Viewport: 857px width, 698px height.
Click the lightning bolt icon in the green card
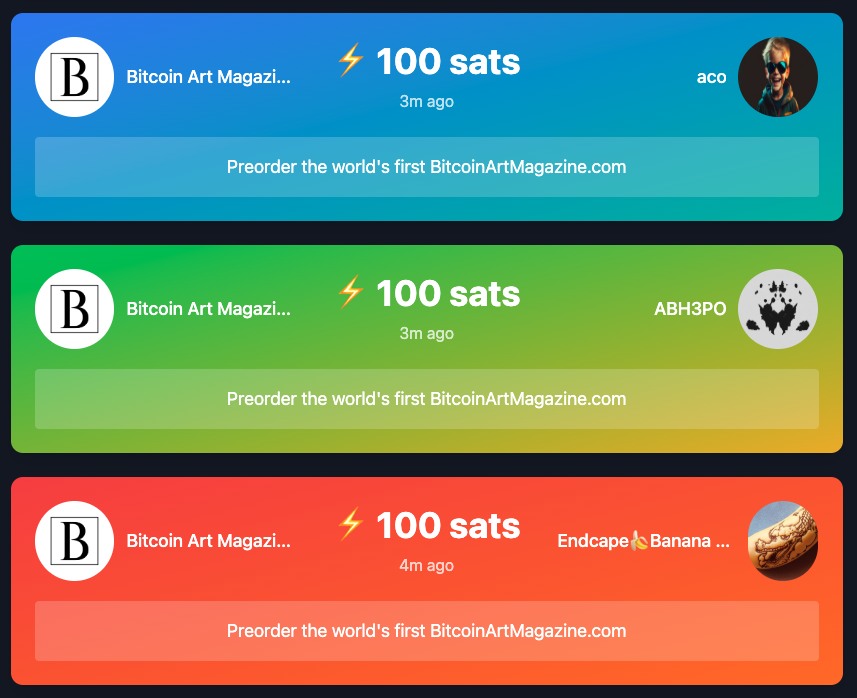pyautogui.click(x=350, y=293)
